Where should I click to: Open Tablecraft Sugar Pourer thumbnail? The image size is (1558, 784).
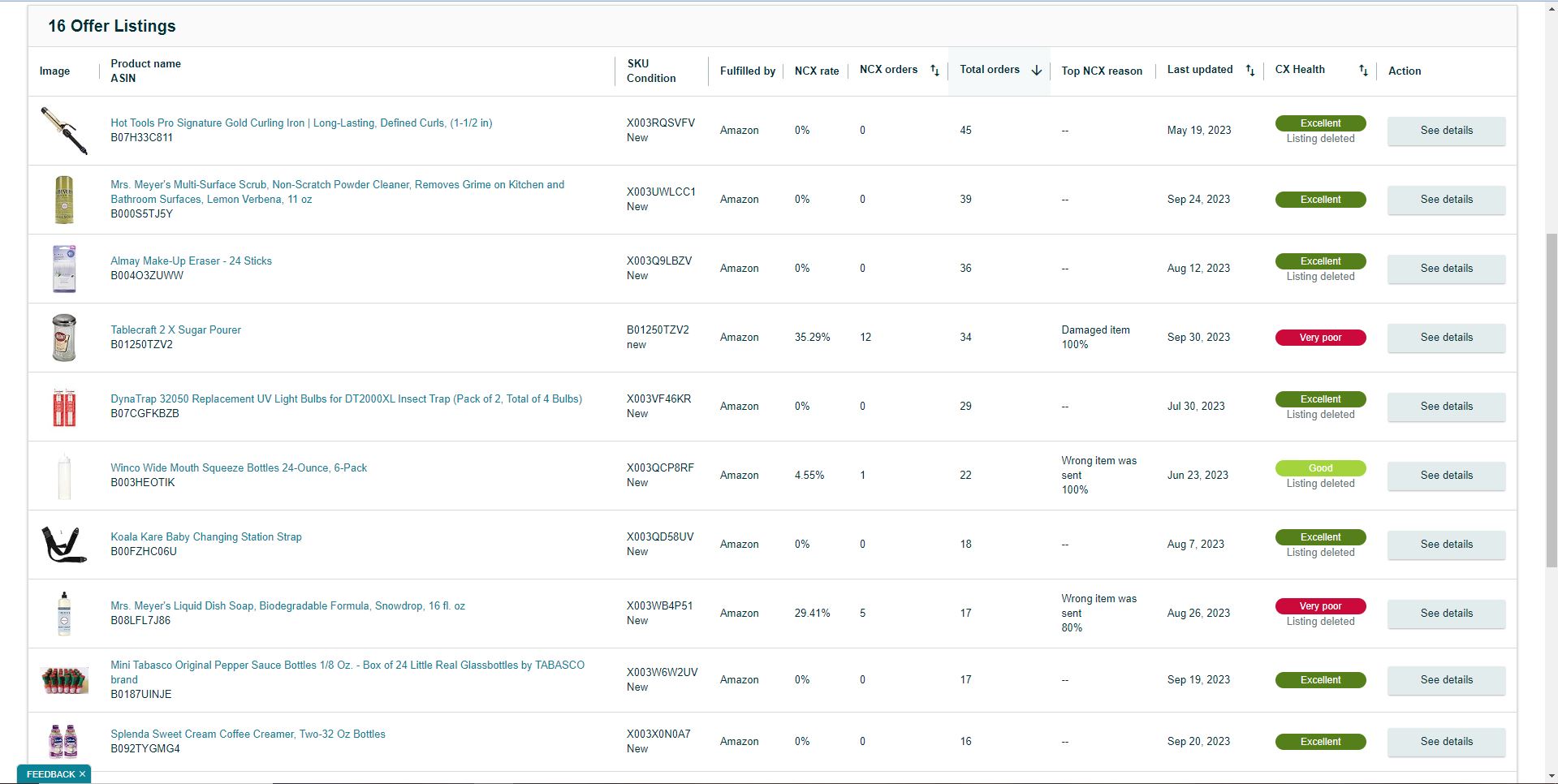[x=64, y=338]
